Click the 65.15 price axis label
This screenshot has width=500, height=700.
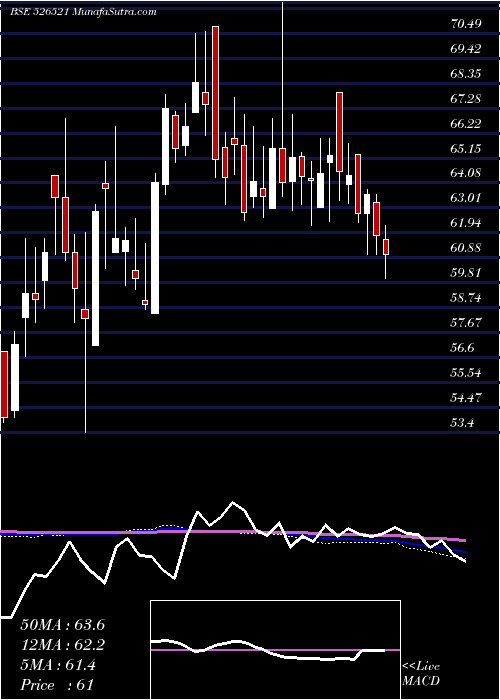click(466, 148)
